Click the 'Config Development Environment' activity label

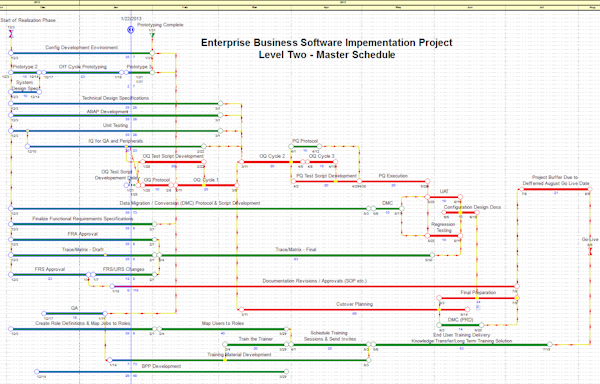tap(82, 47)
